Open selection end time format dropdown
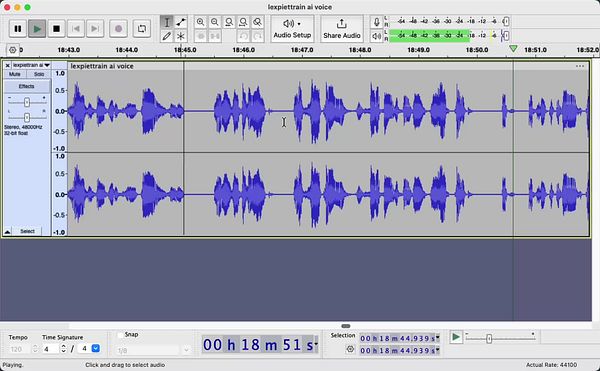Screen dimensions: 600x371 tap(438, 350)
